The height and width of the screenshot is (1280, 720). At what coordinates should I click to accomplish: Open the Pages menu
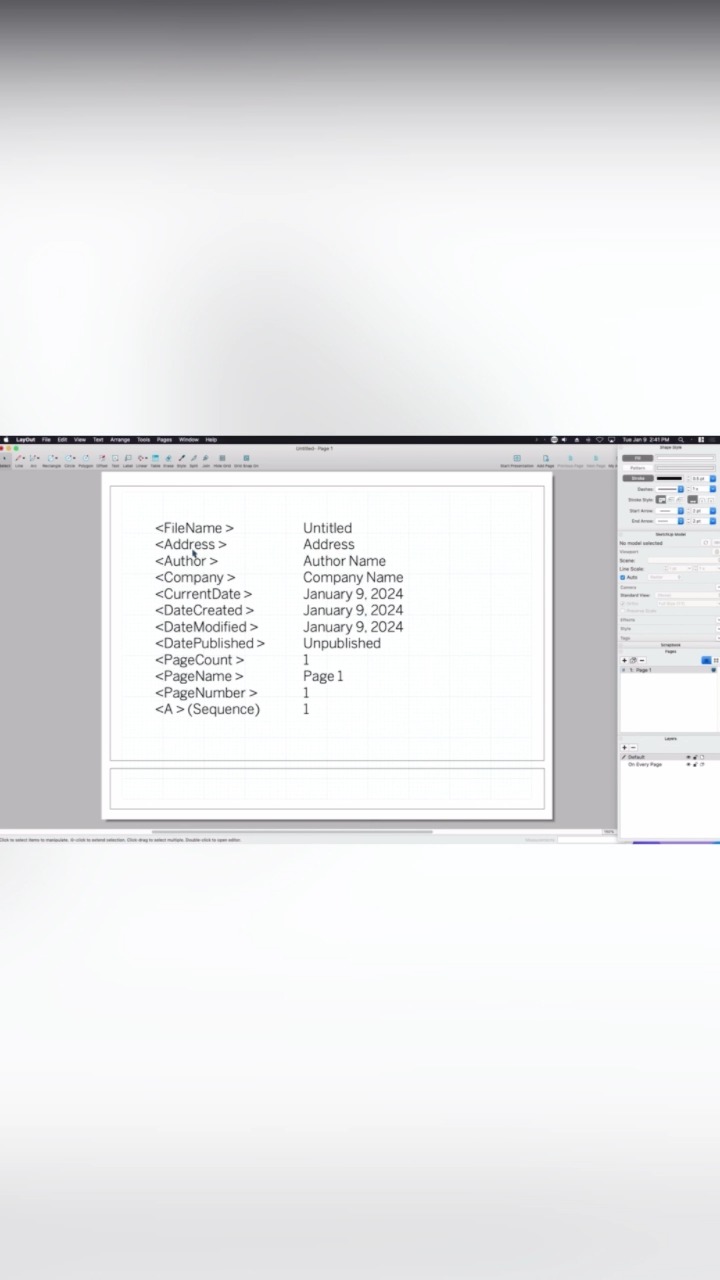[164, 440]
